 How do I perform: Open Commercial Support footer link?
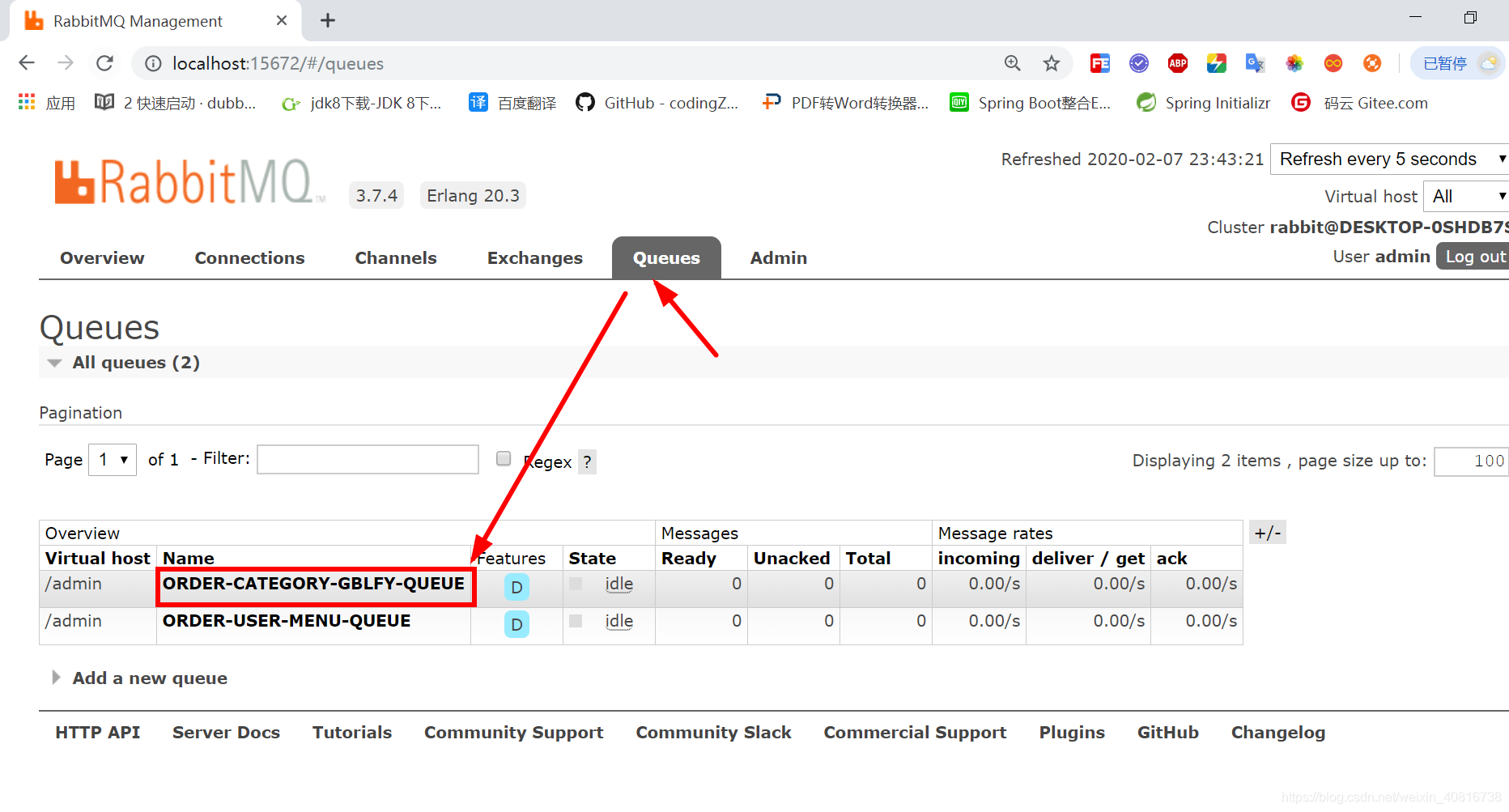point(915,733)
